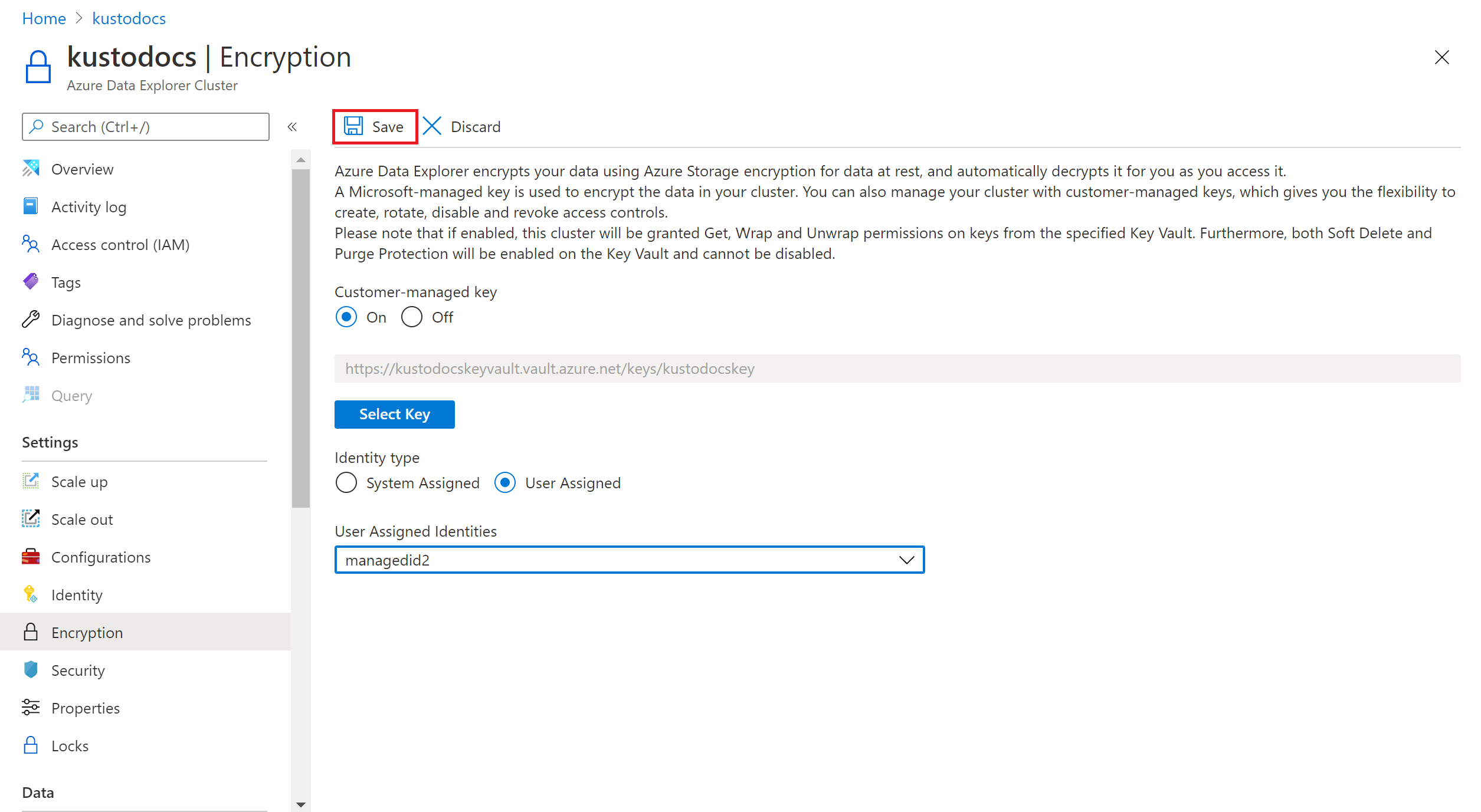Enable Customer-managed key On radio button

point(346,317)
